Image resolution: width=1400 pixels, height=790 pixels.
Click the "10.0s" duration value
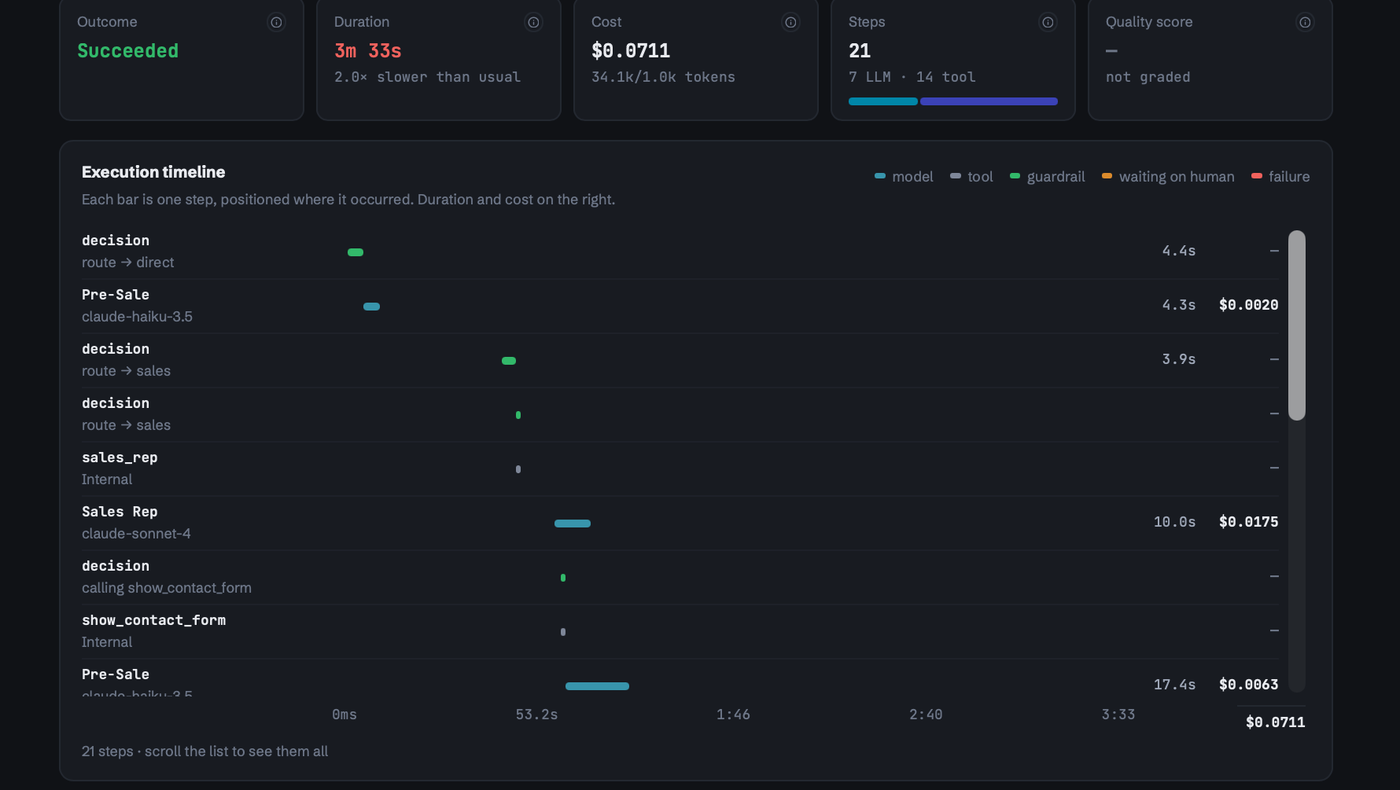pos(1175,522)
